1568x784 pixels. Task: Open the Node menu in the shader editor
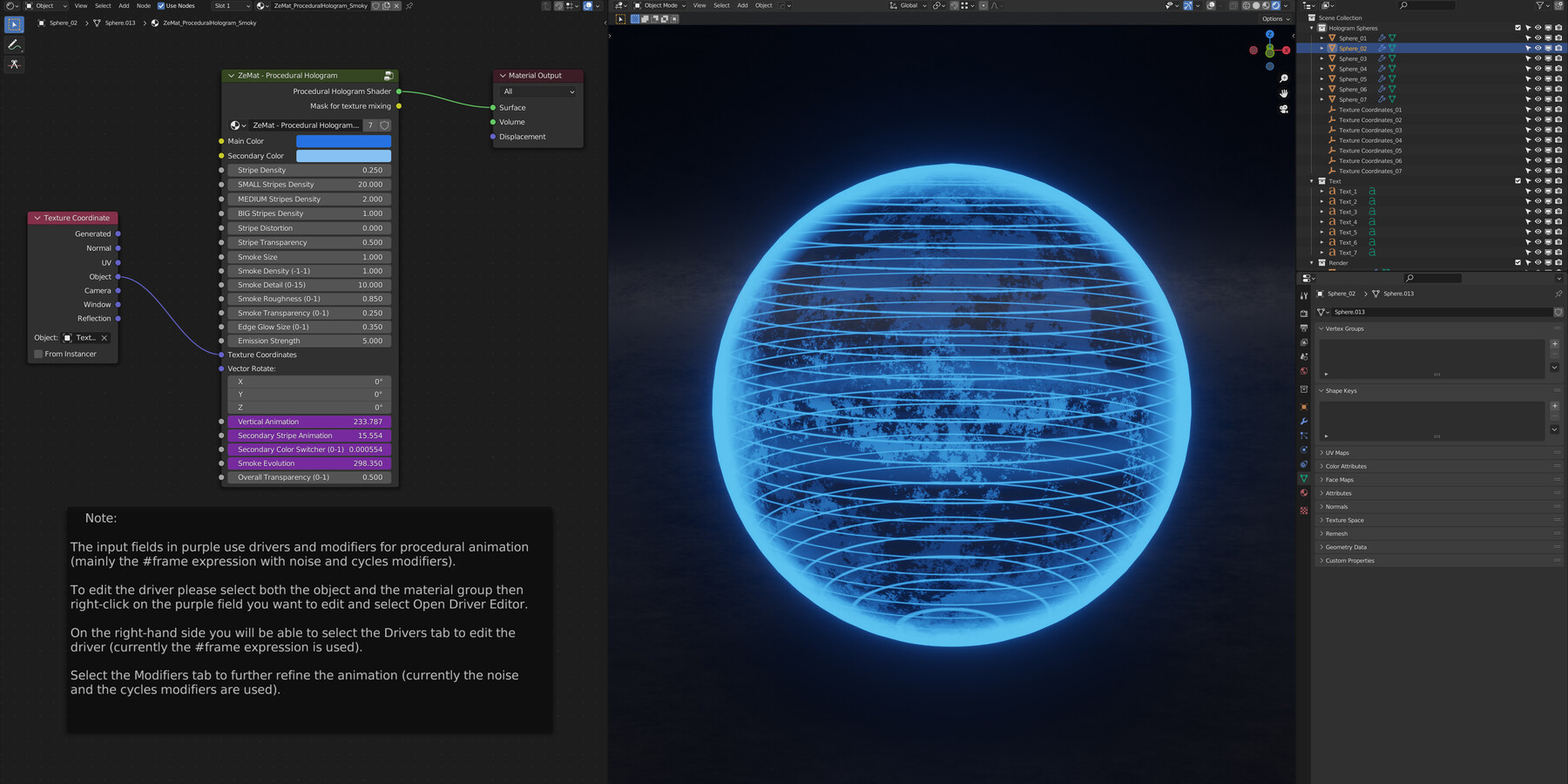coord(143,6)
